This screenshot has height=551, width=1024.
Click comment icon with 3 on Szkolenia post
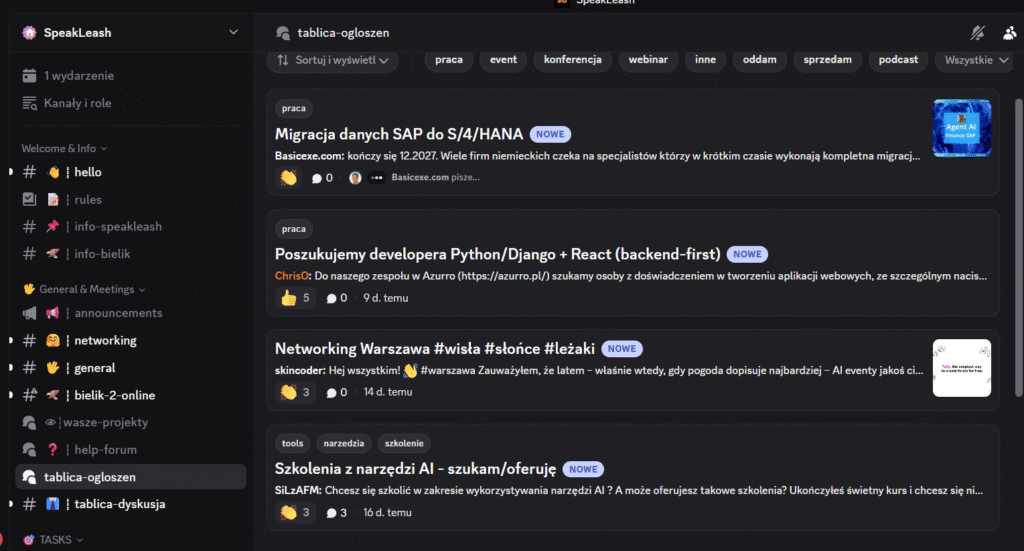point(331,512)
